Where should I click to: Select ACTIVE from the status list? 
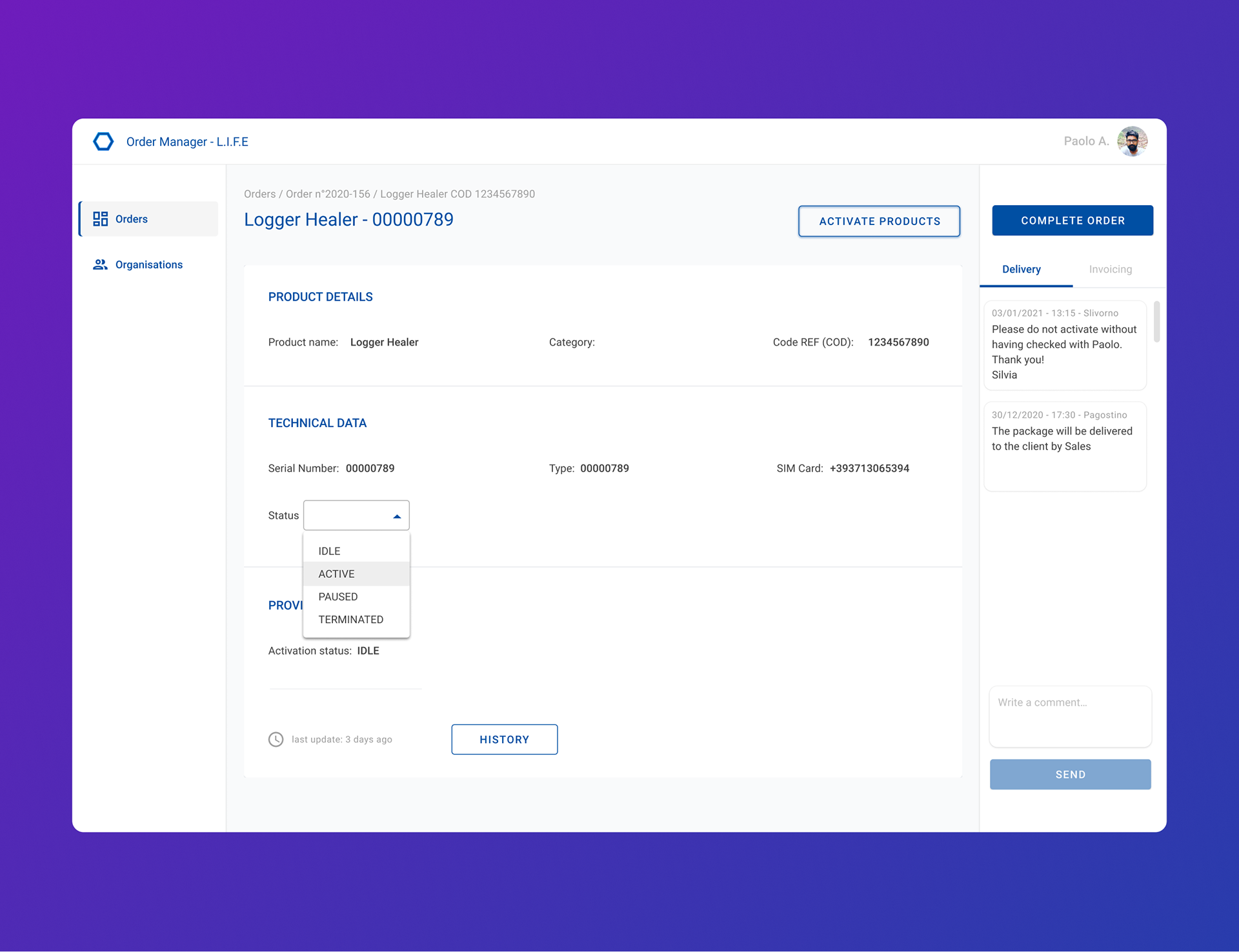tap(356, 574)
